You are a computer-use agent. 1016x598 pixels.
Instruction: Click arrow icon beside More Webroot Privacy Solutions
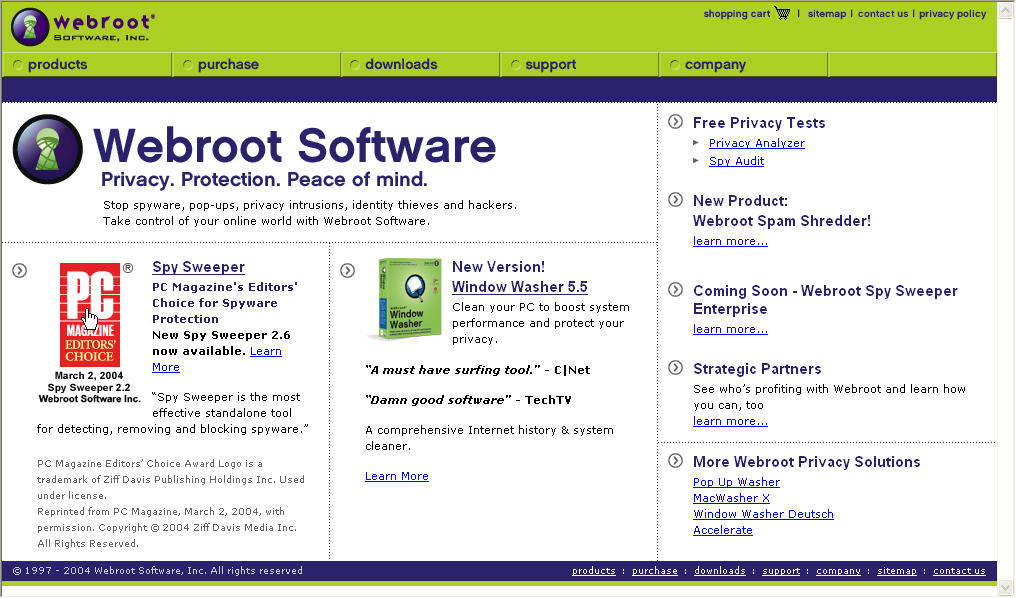pos(675,461)
